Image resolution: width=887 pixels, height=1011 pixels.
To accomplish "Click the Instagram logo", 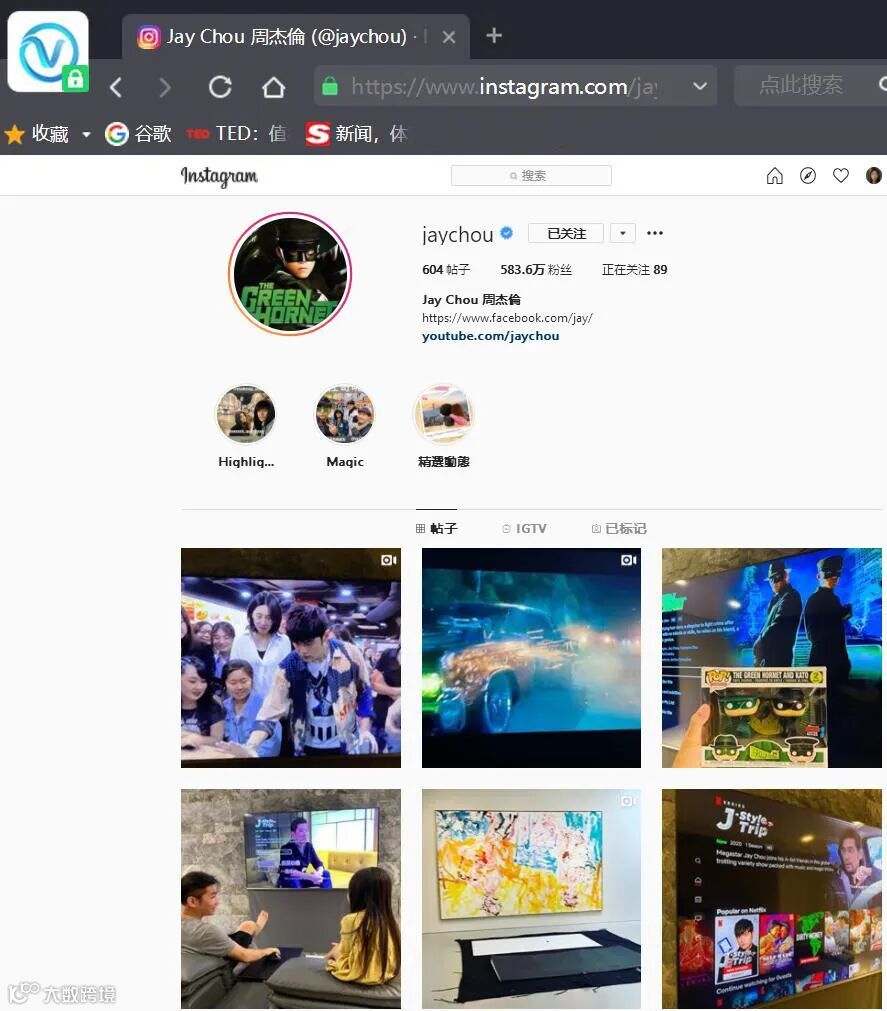I will [x=219, y=176].
